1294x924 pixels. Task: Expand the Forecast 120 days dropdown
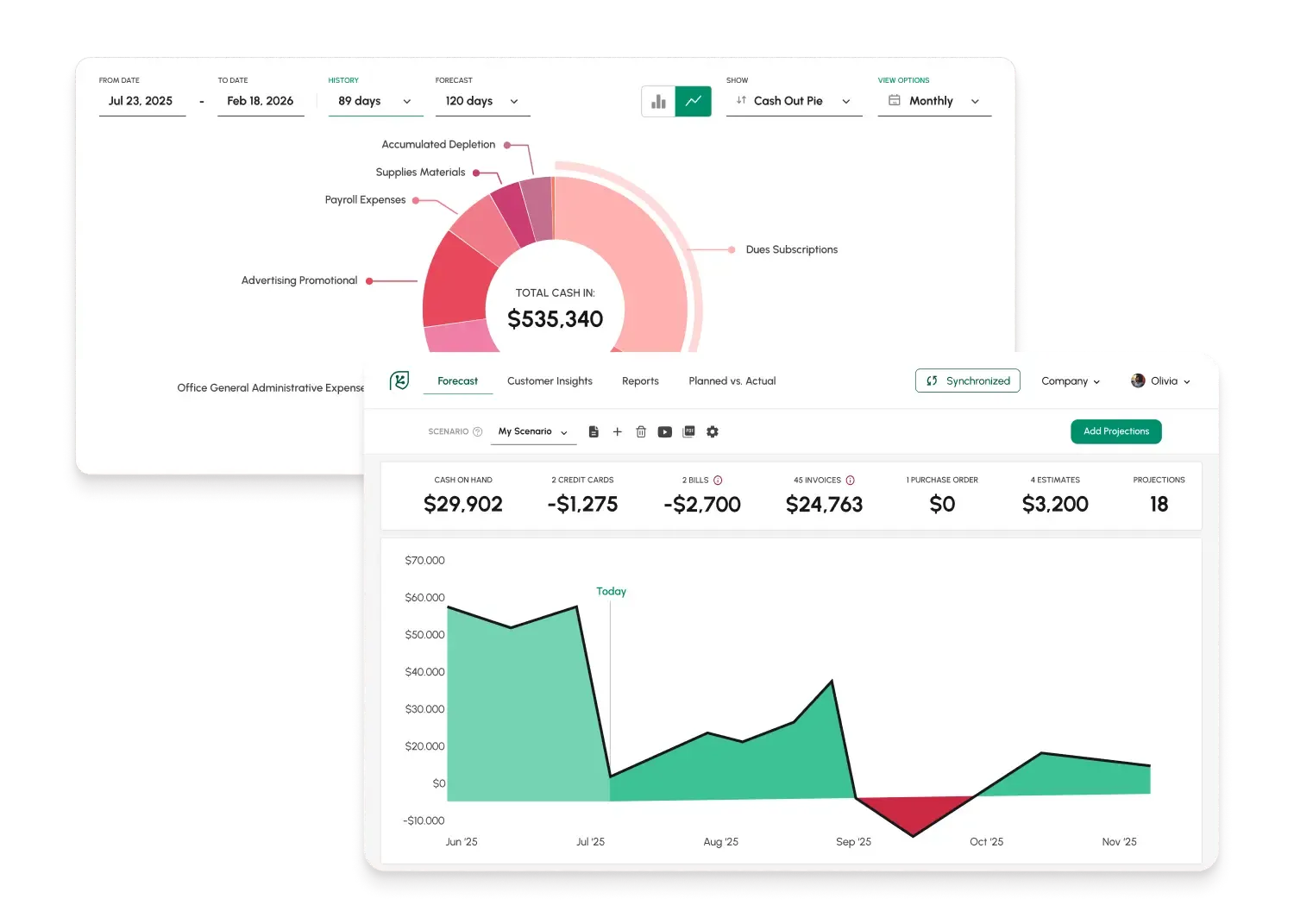point(483,101)
